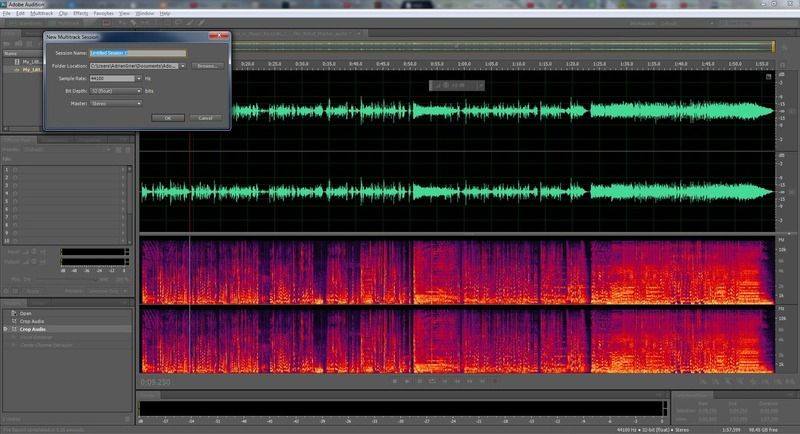Open the Multitrack menu
The height and width of the screenshot is (434, 800).
click(x=41, y=13)
